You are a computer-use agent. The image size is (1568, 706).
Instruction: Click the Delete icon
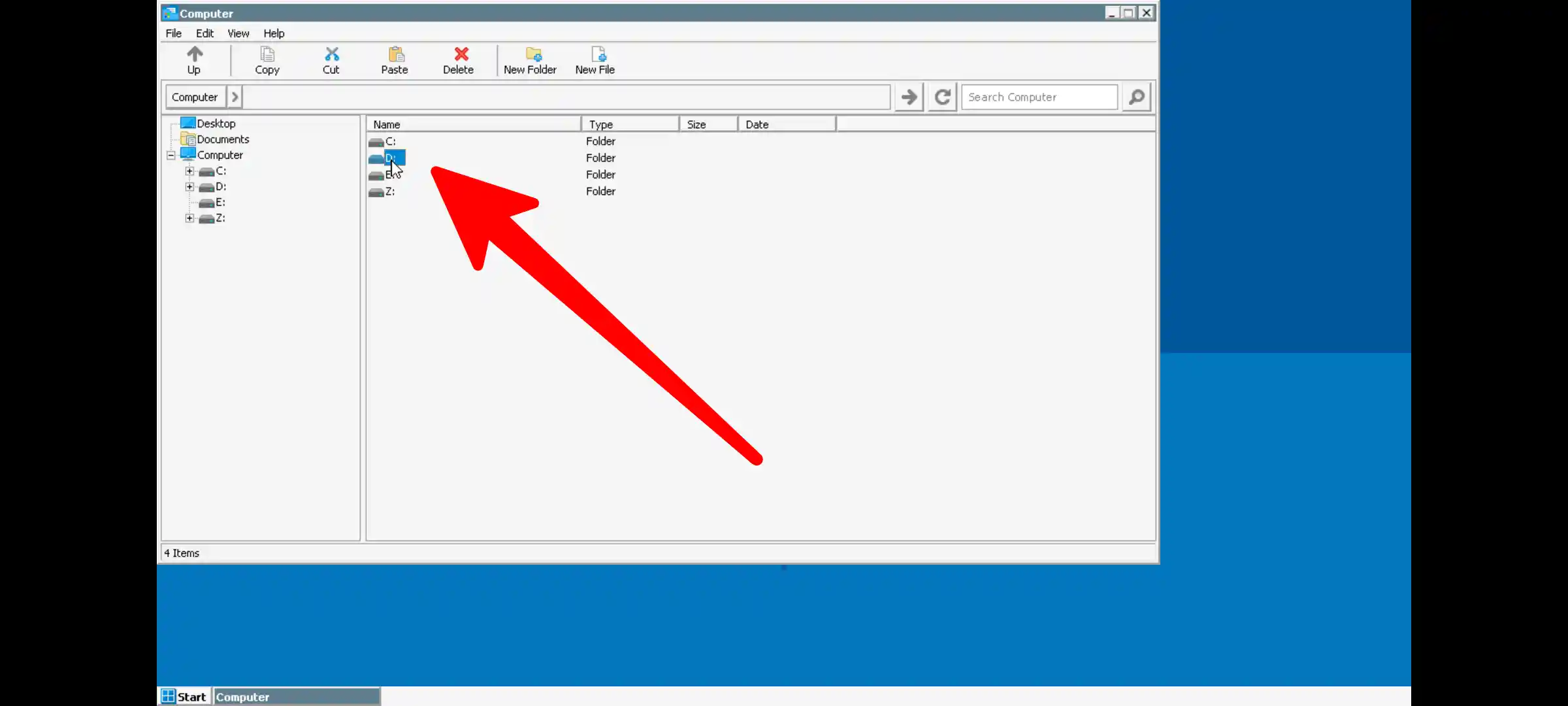pos(459,60)
